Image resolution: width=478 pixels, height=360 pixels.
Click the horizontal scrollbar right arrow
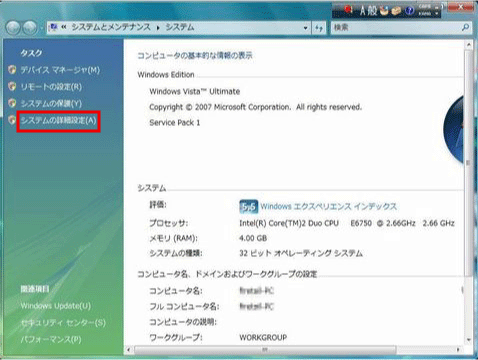tap(458, 350)
